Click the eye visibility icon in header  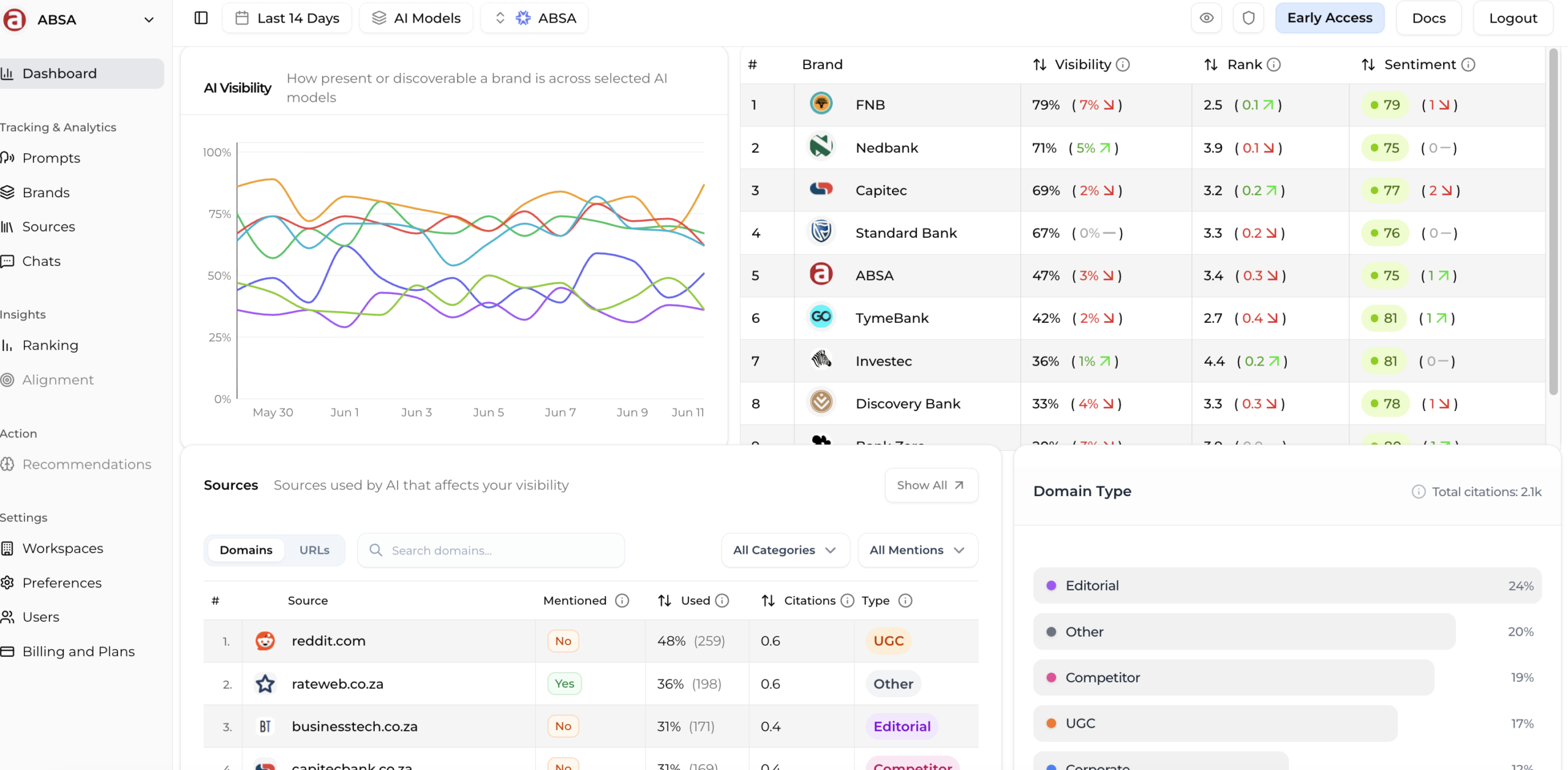point(1206,18)
